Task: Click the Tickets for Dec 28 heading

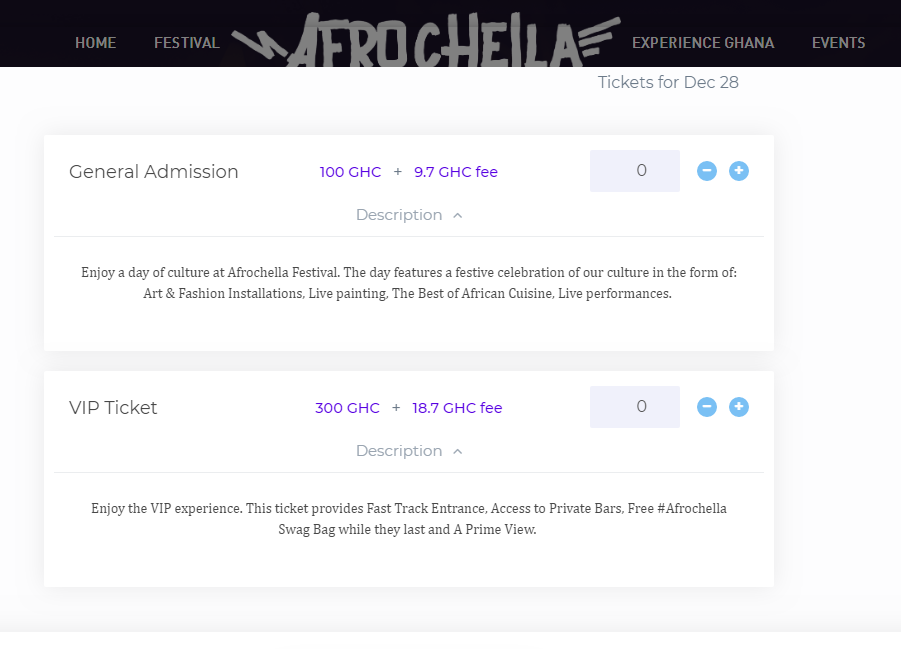Action: [668, 82]
